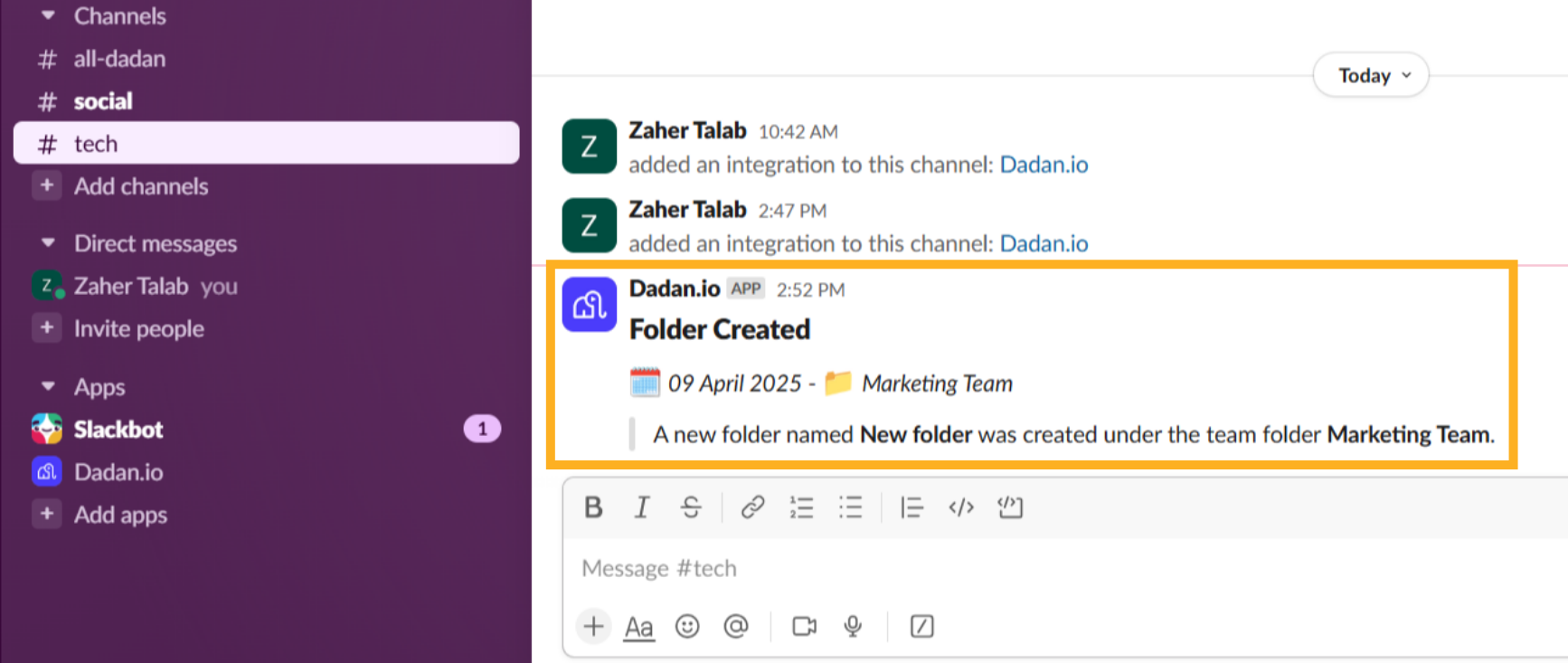The width and height of the screenshot is (1568, 663).
Task: Record an audio clip with microphone
Action: (852, 626)
